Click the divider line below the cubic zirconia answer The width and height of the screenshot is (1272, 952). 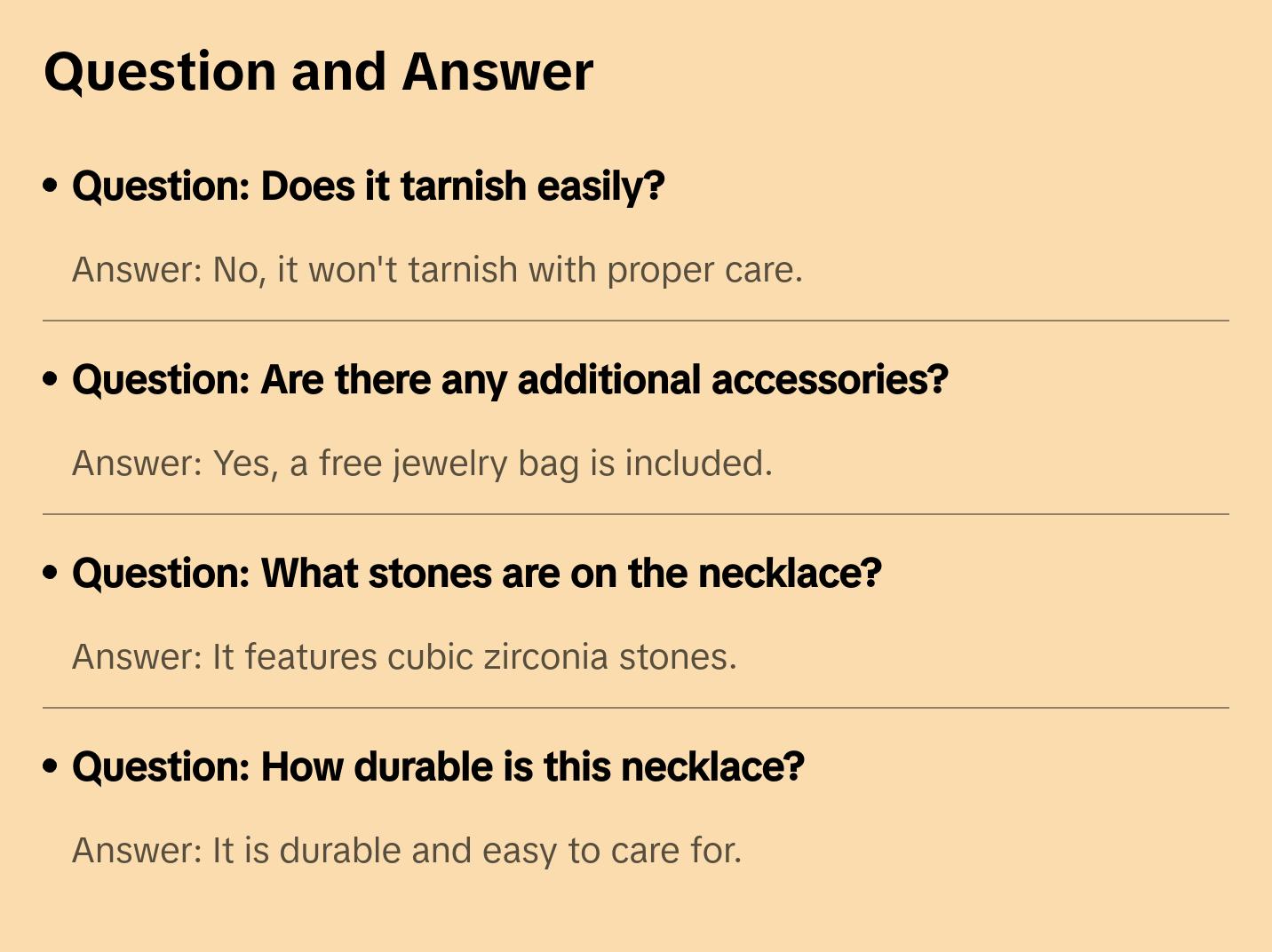click(x=636, y=708)
